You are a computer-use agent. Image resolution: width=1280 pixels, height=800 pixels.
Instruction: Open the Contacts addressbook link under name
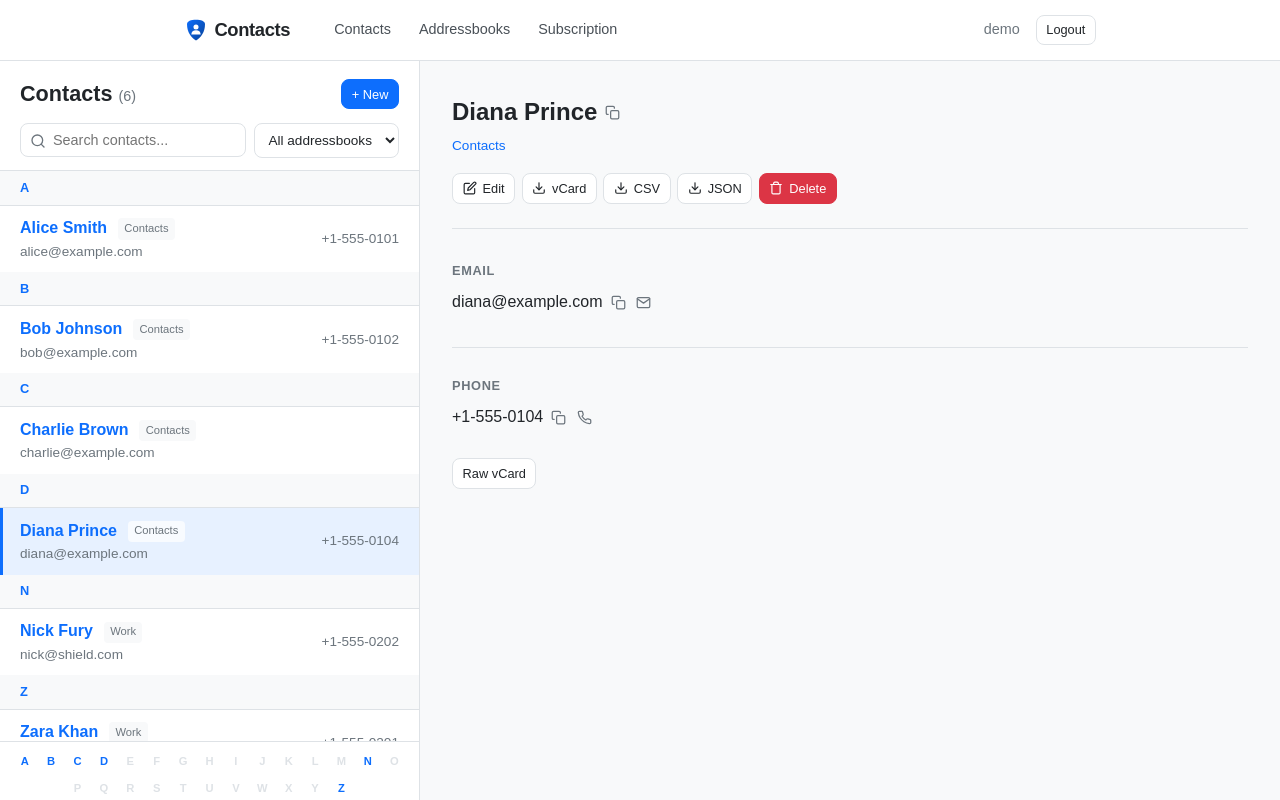(x=479, y=146)
